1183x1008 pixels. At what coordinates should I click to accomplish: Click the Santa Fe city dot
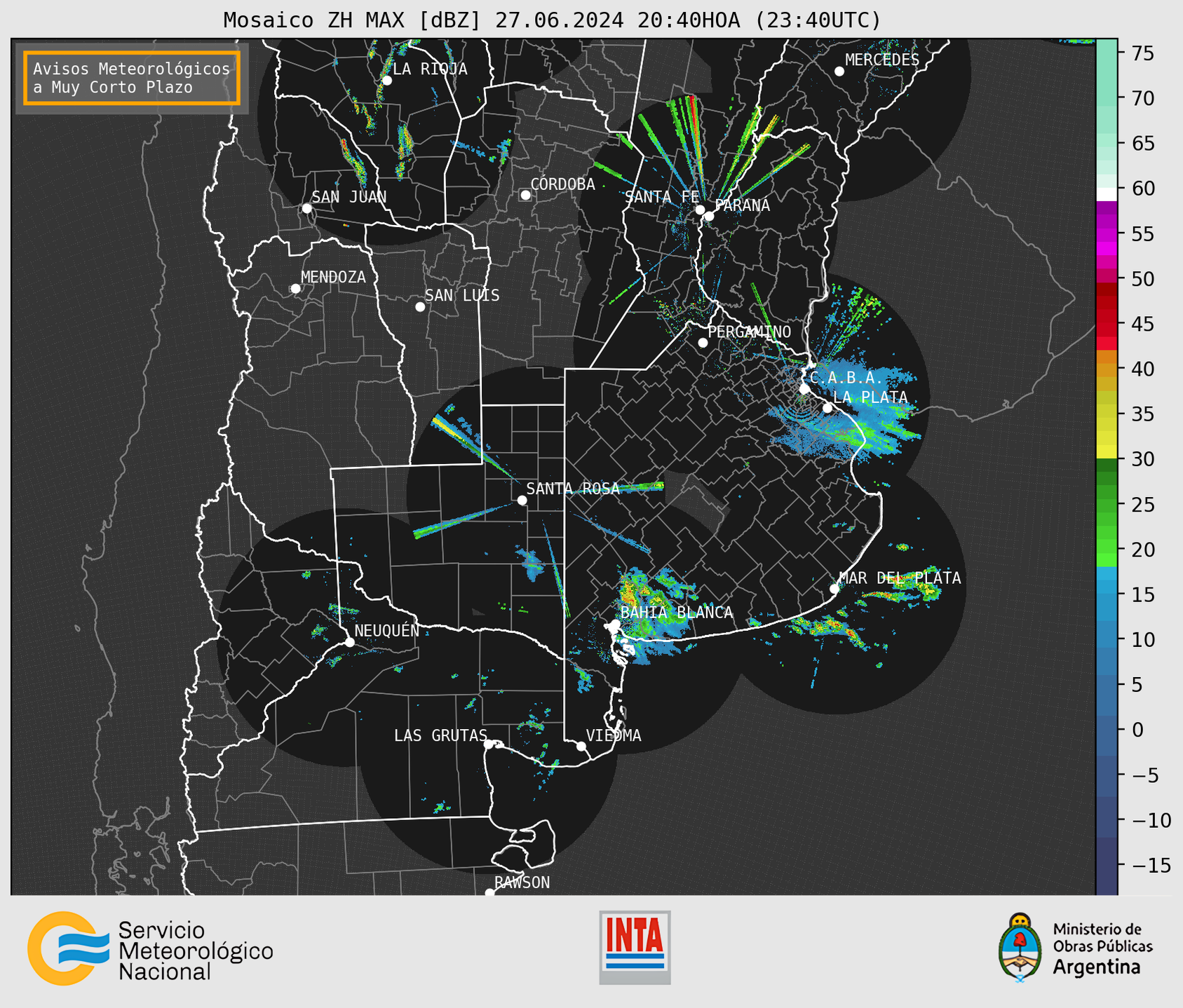[x=700, y=210]
